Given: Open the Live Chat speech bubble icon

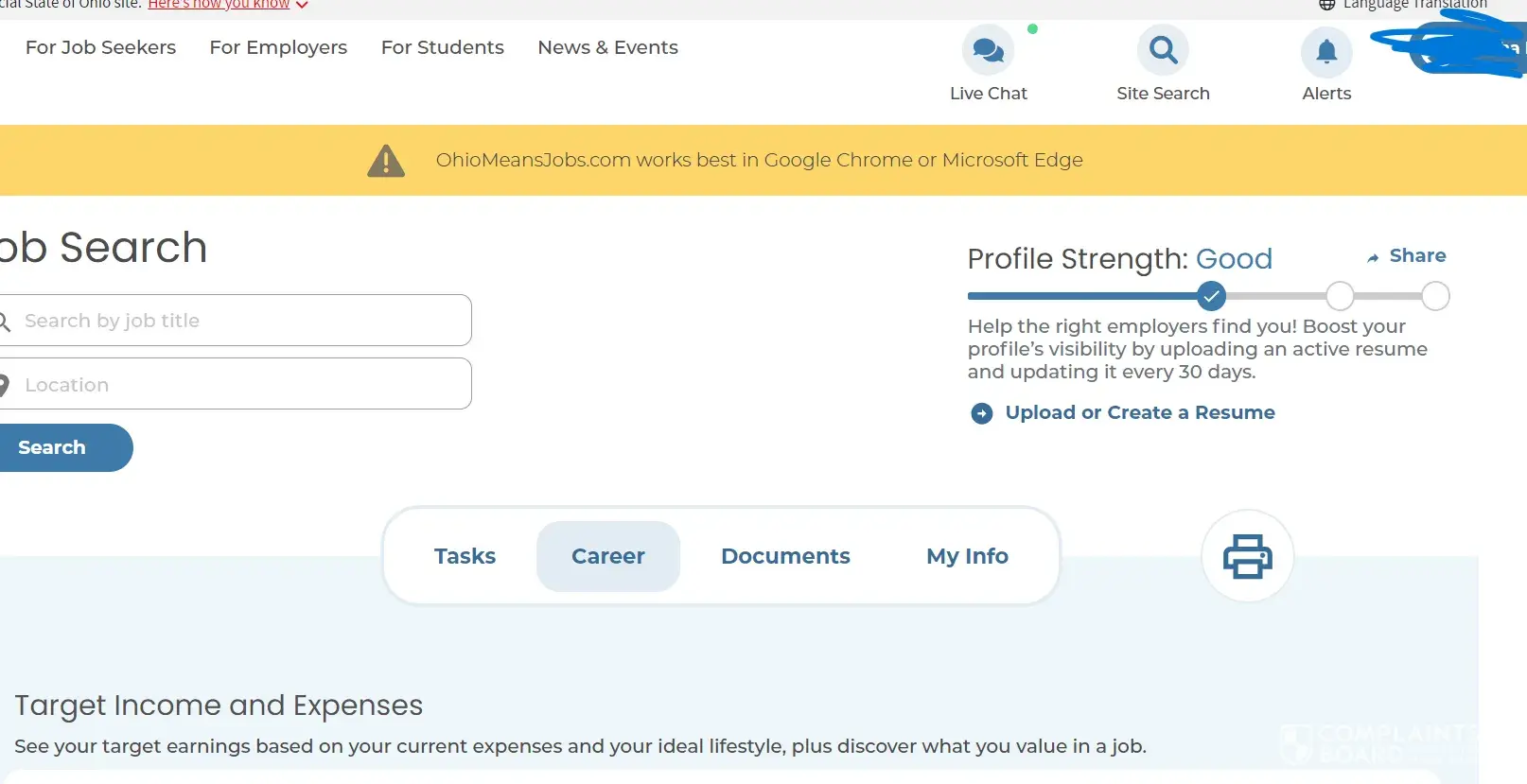Looking at the screenshot, I should click(x=988, y=50).
